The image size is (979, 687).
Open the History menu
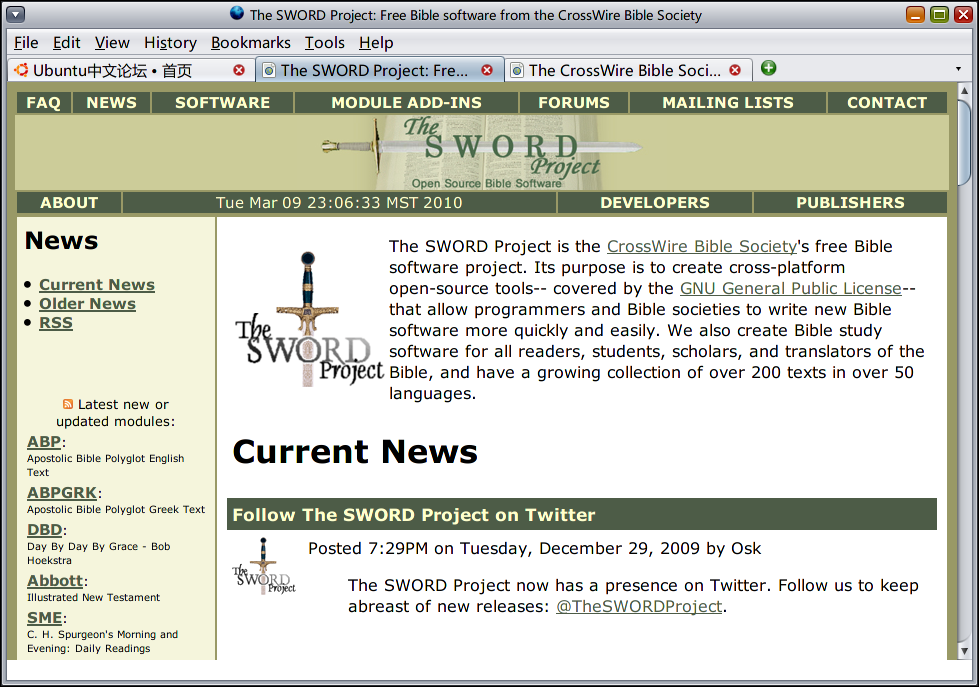coord(170,42)
